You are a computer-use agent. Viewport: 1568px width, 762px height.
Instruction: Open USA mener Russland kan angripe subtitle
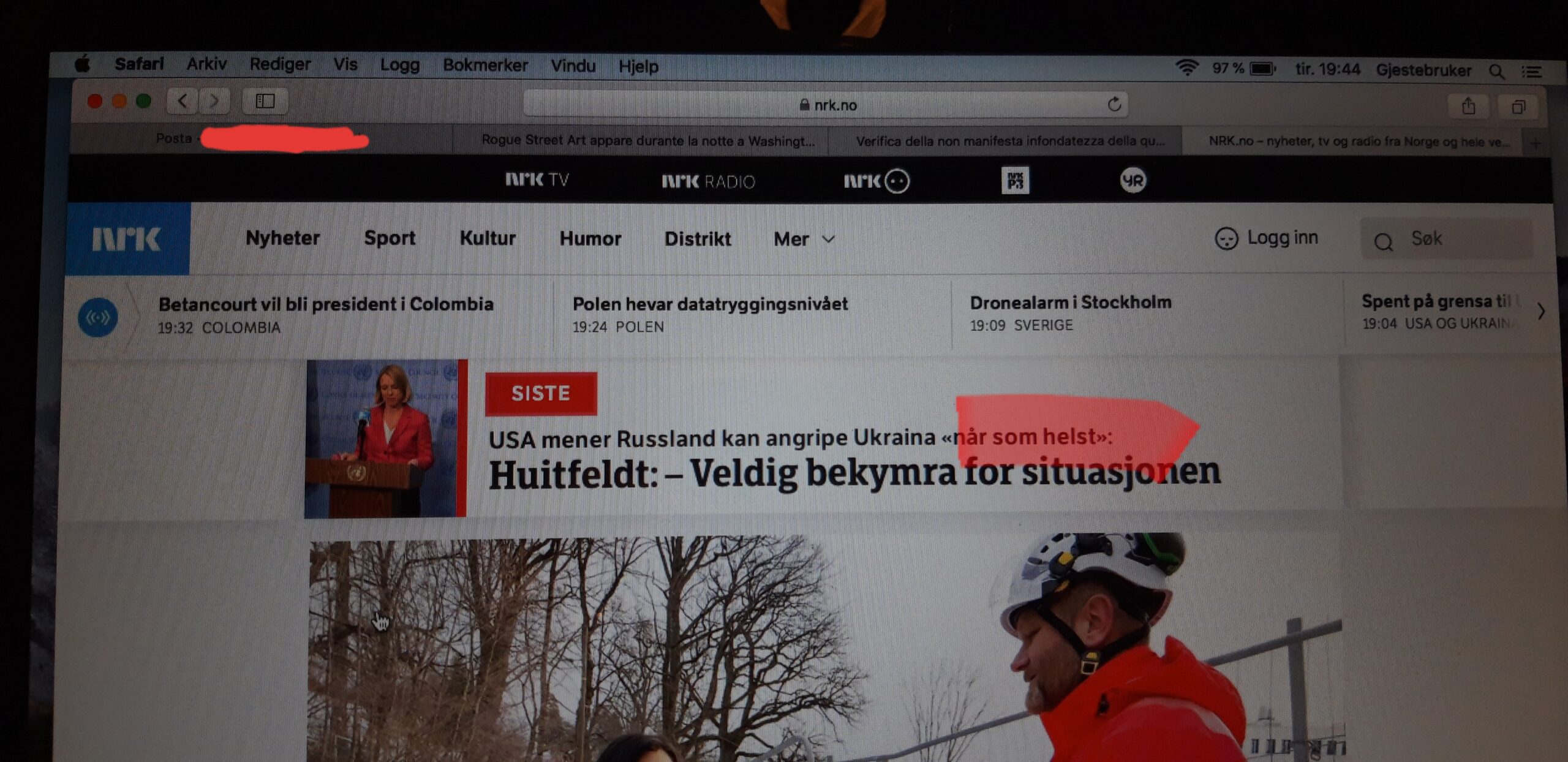coord(801,438)
